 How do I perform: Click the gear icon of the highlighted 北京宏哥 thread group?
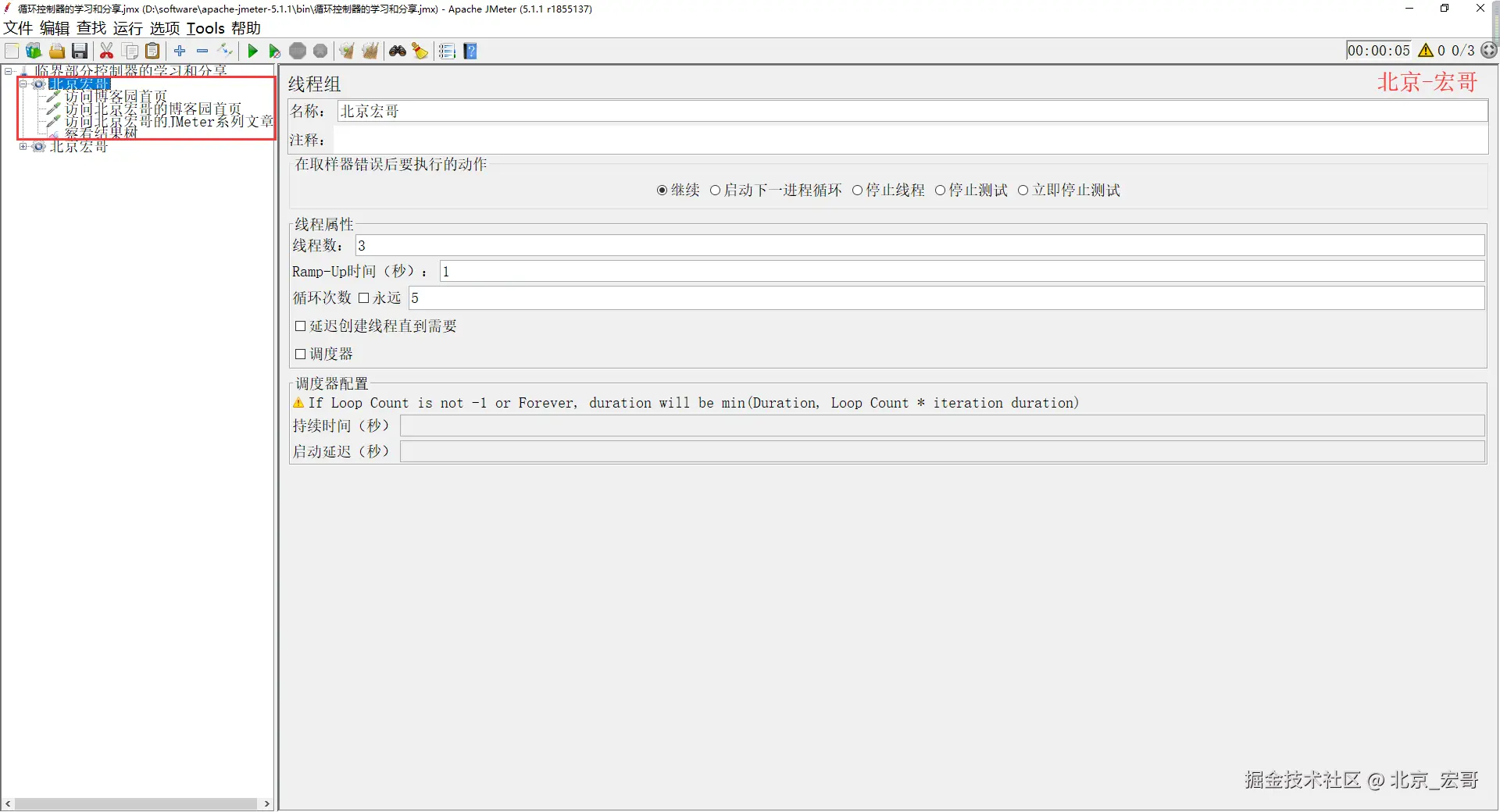(38, 84)
